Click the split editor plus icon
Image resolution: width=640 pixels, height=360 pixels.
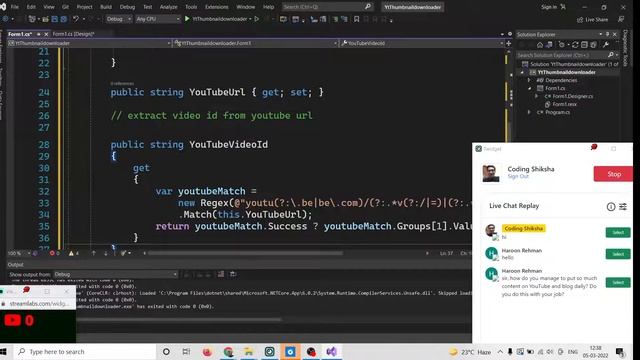tap(509, 43)
